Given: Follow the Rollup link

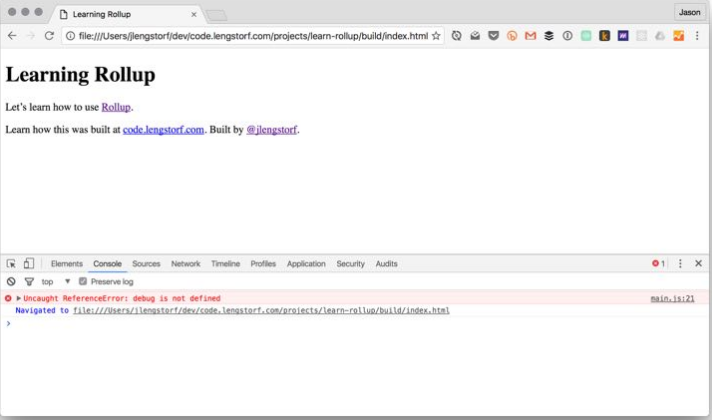Looking at the screenshot, I should pyautogui.click(x=116, y=107).
